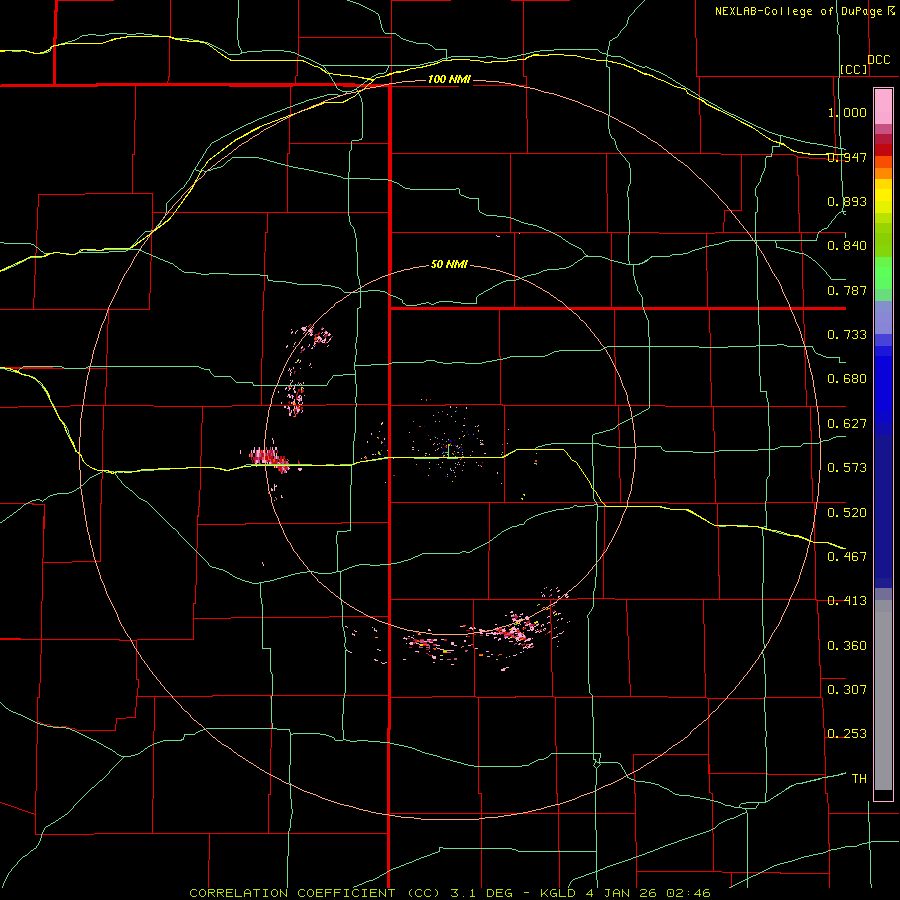The image size is (900, 900).
Task: Click the 0.733 color scale value
Action: pyautogui.click(x=847, y=334)
